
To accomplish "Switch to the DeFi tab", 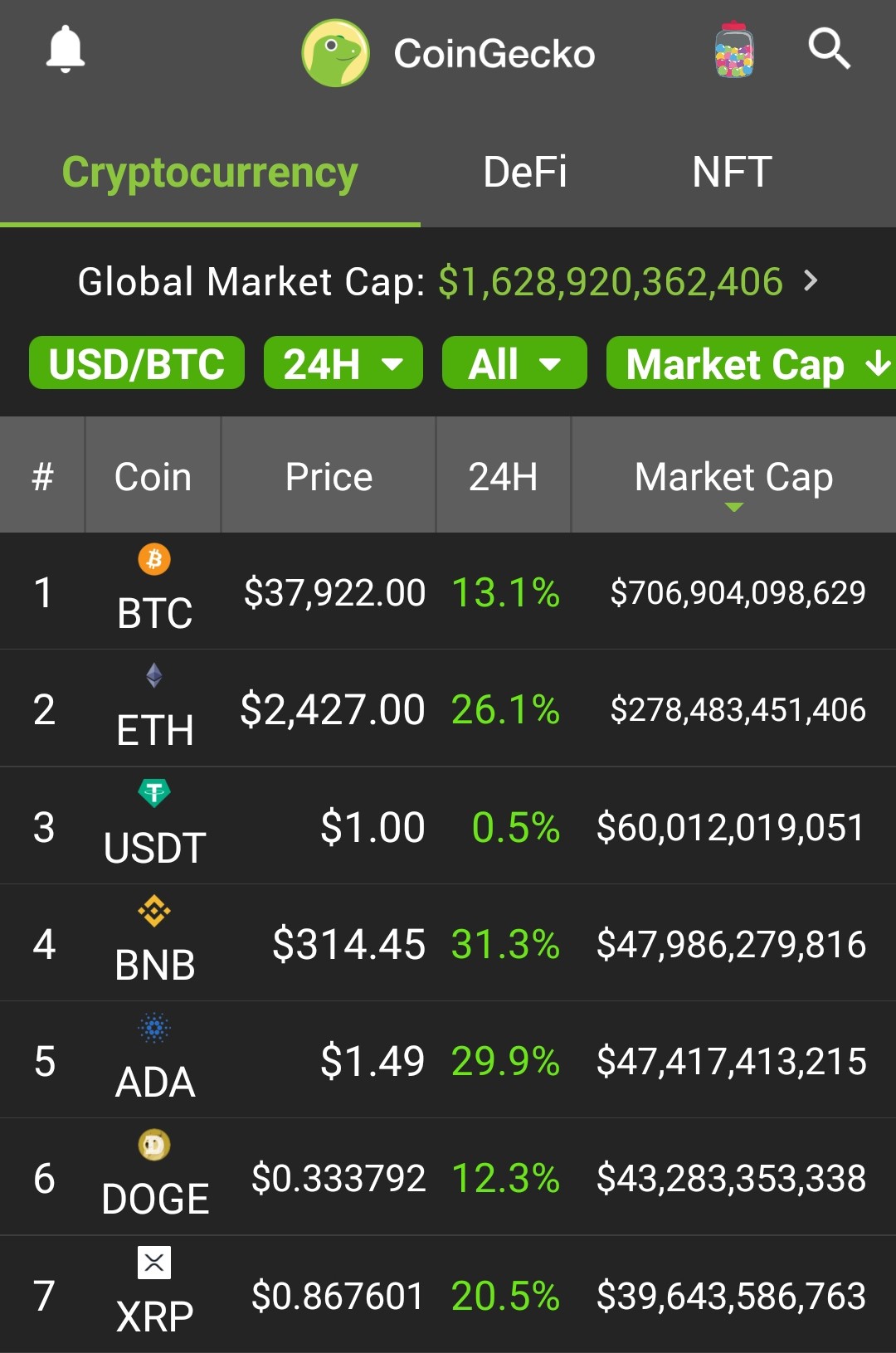I will 525,173.
